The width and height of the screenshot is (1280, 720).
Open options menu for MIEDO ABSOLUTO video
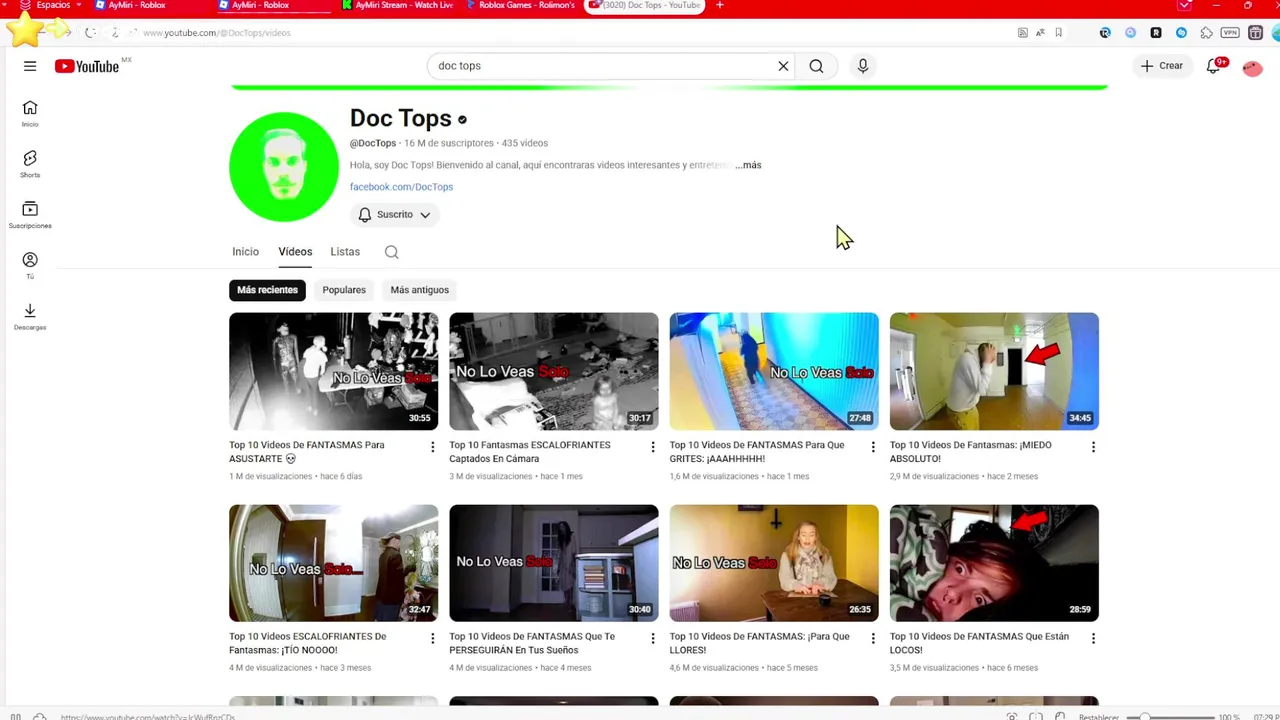click(1093, 447)
